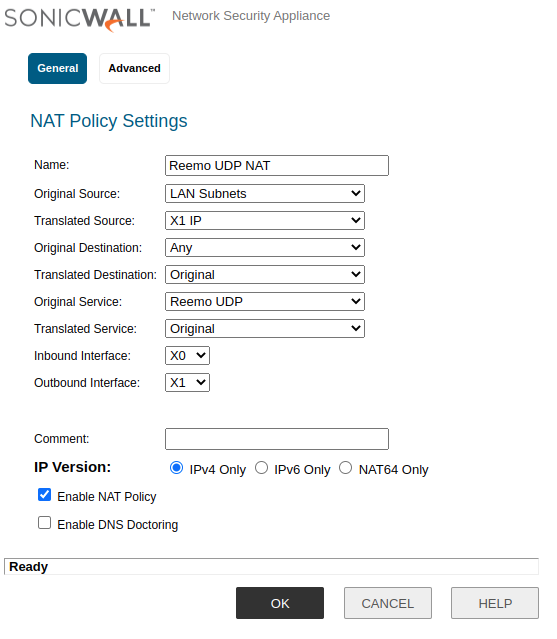Image resolution: width=557 pixels, height=639 pixels.
Task: Switch to the Advanced tab
Action: pyautogui.click(x=134, y=68)
